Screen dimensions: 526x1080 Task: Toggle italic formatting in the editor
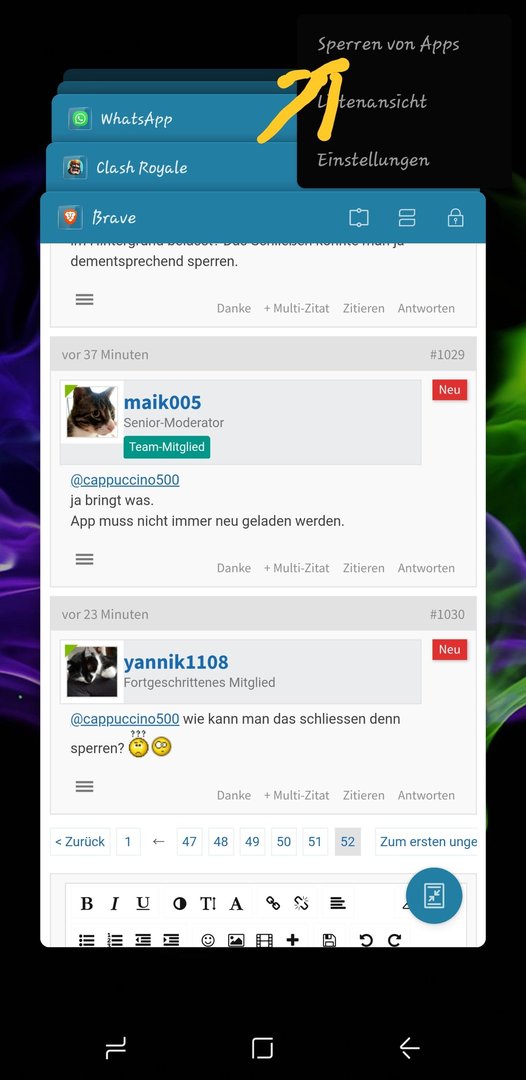(114, 903)
